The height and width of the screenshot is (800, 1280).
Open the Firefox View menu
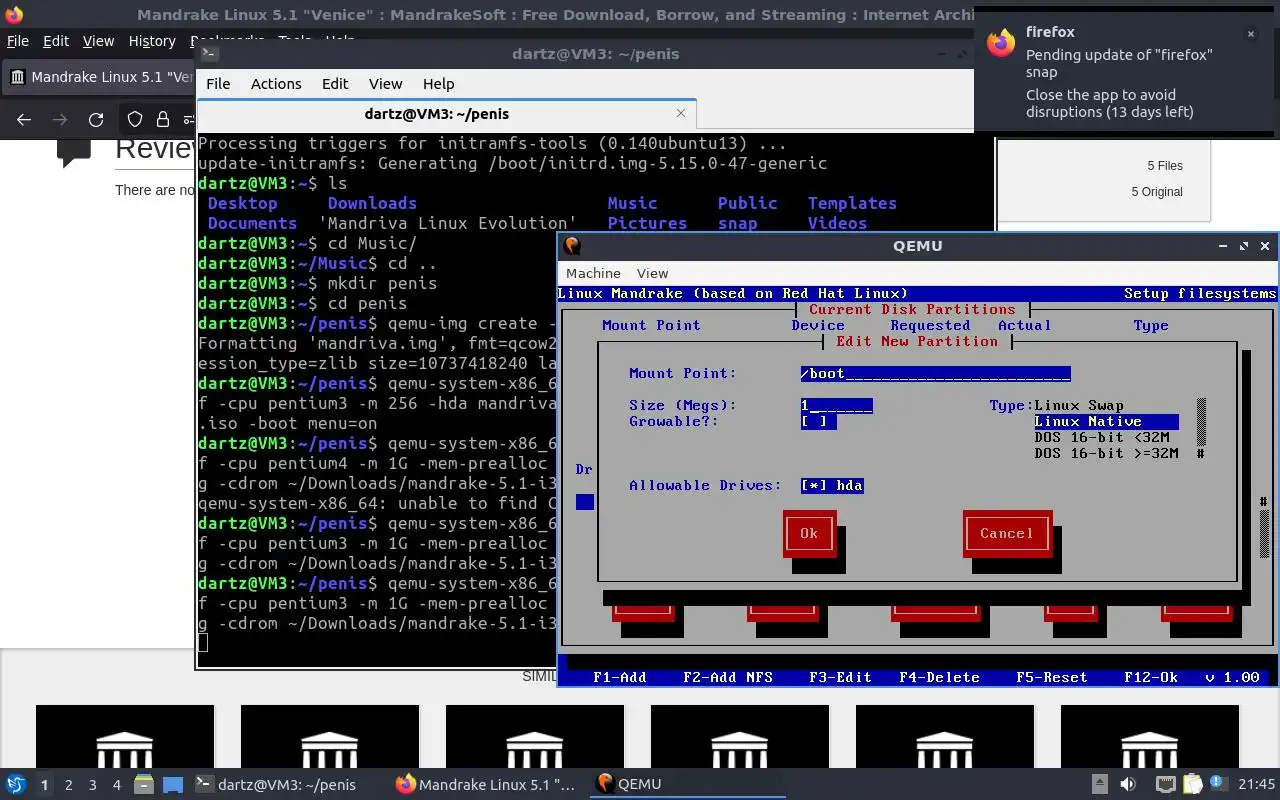(x=98, y=41)
